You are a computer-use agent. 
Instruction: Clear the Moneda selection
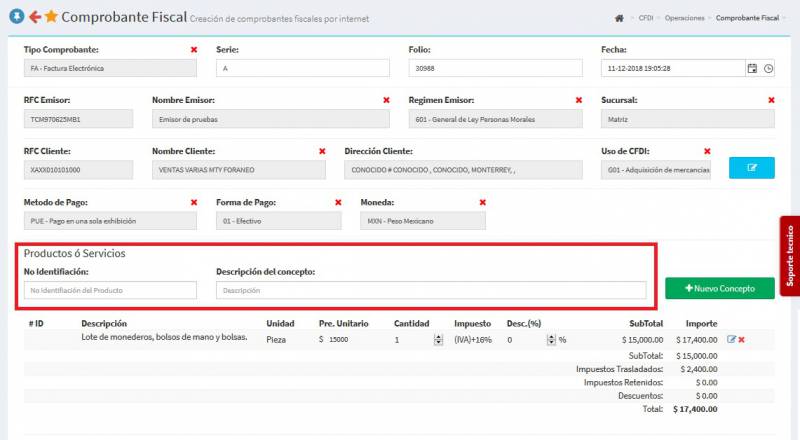click(x=482, y=202)
